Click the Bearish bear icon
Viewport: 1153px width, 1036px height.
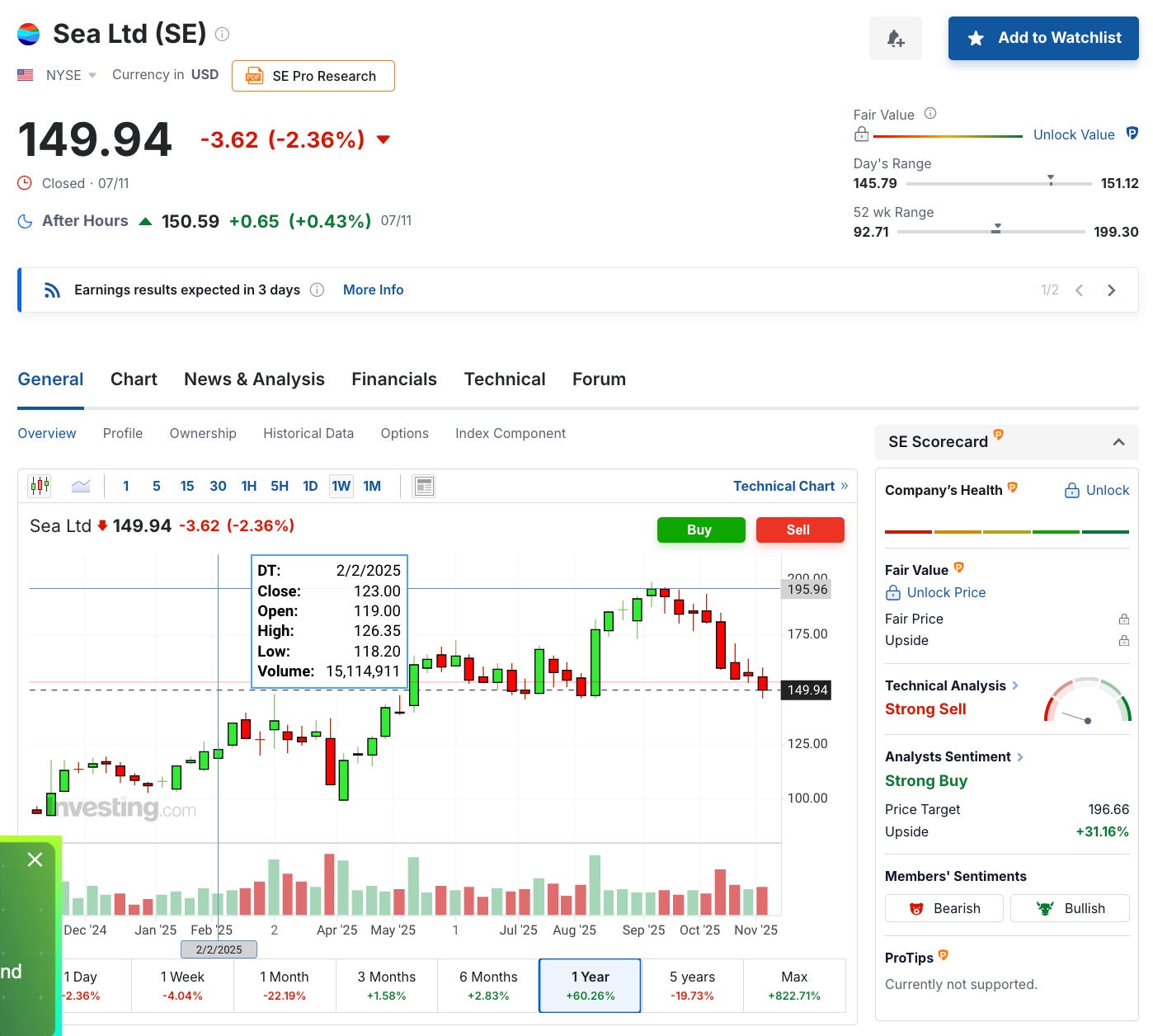(x=916, y=908)
